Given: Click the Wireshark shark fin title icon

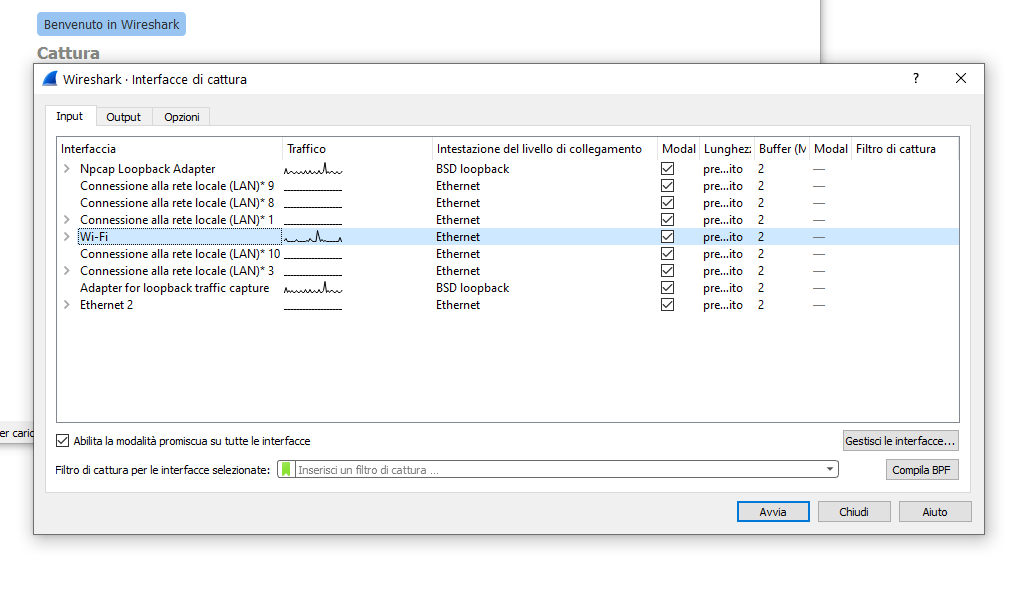Looking at the screenshot, I should coord(50,79).
